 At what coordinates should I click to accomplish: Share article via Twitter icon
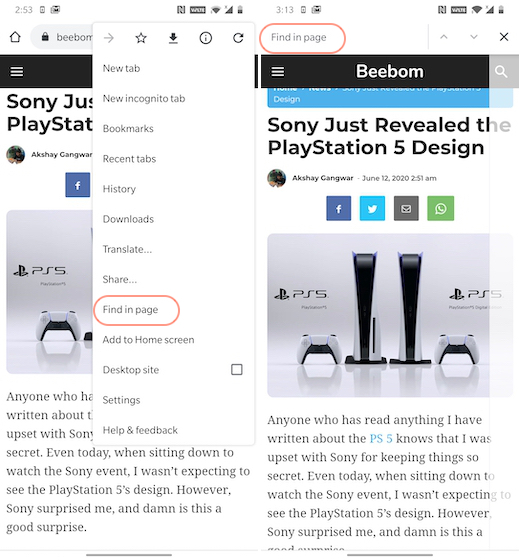coord(372,208)
